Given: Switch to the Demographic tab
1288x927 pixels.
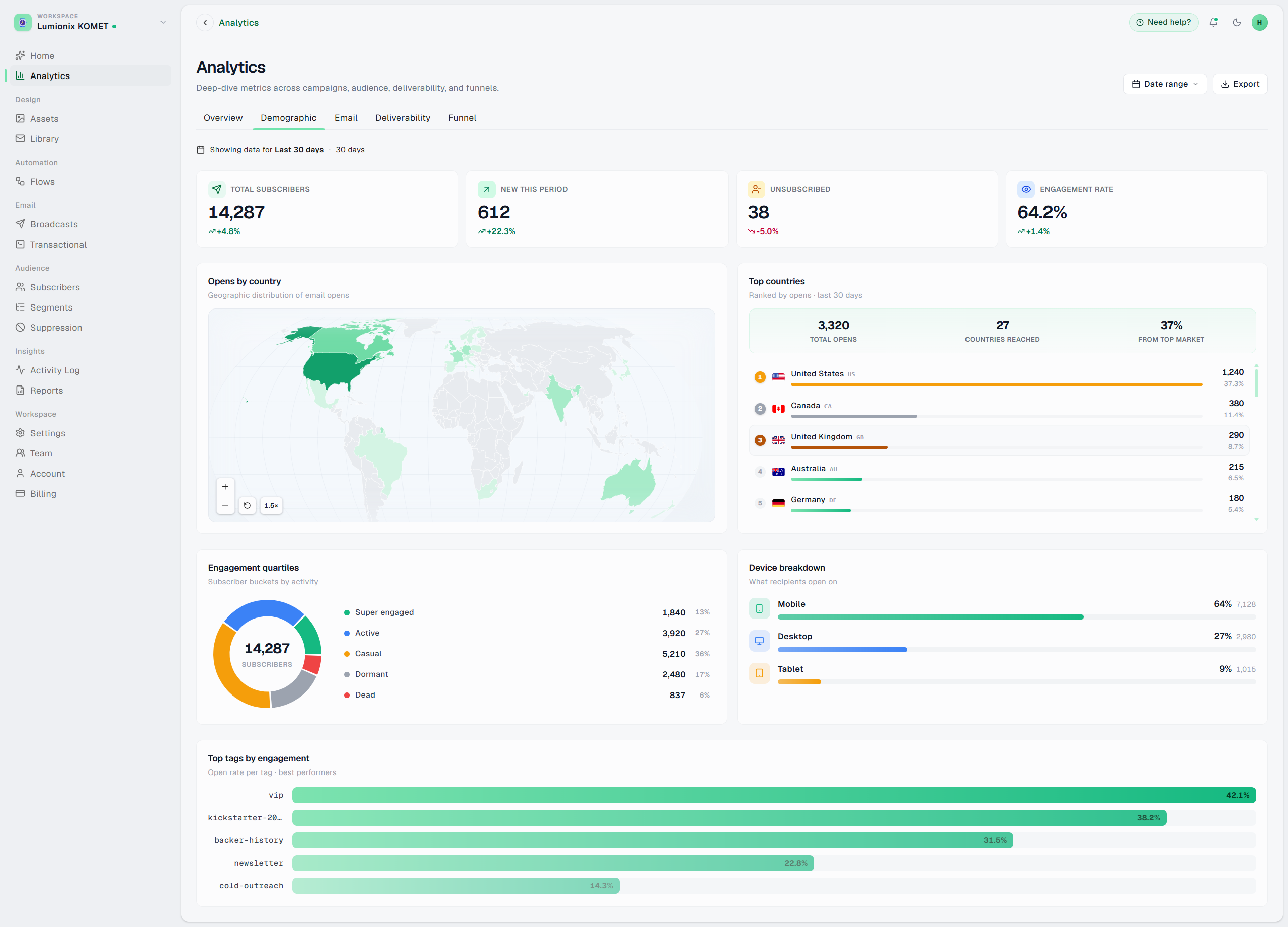Looking at the screenshot, I should click(288, 118).
